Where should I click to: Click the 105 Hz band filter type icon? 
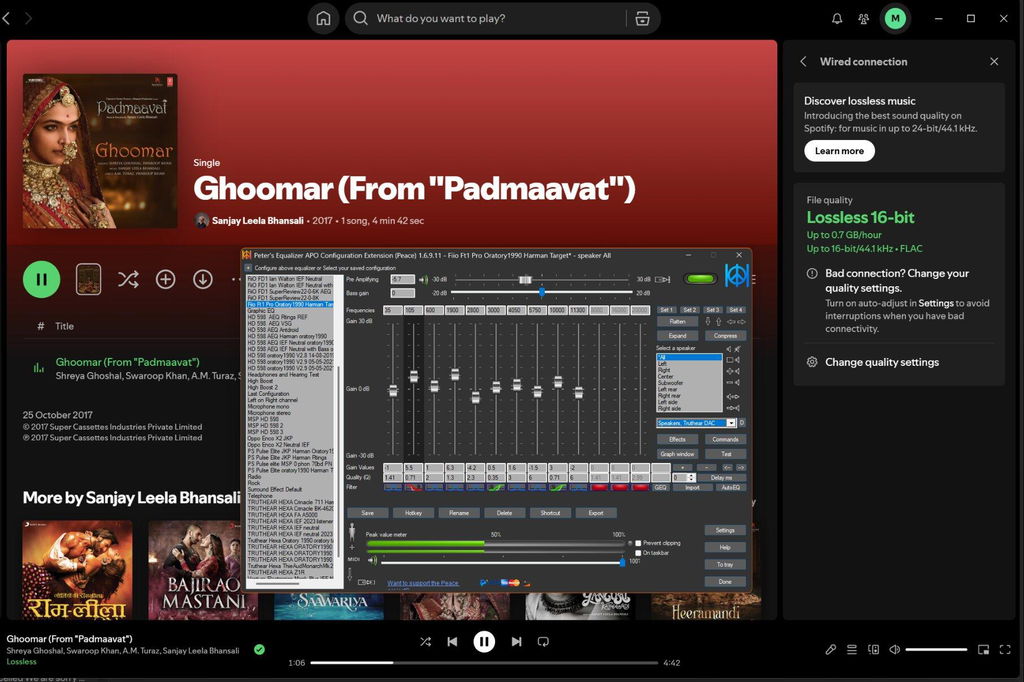[x=413, y=487]
